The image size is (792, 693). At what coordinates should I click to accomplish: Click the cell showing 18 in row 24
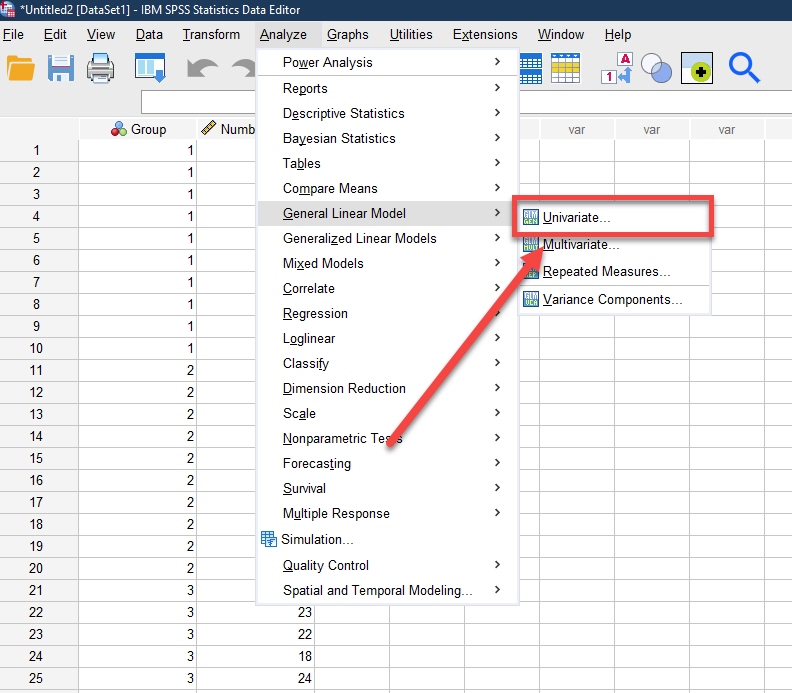tap(255, 656)
